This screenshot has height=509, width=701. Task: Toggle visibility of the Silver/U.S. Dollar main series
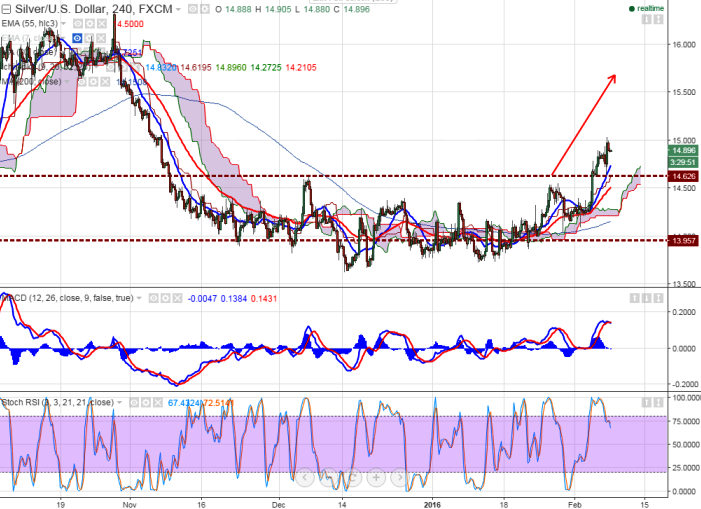(193, 9)
